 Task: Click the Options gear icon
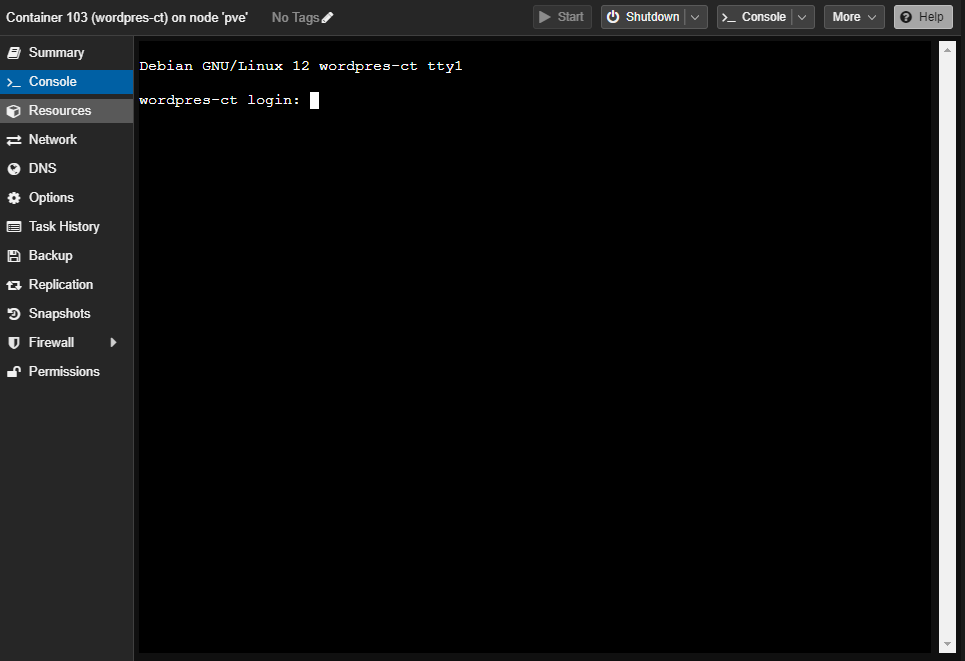pos(14,198)
